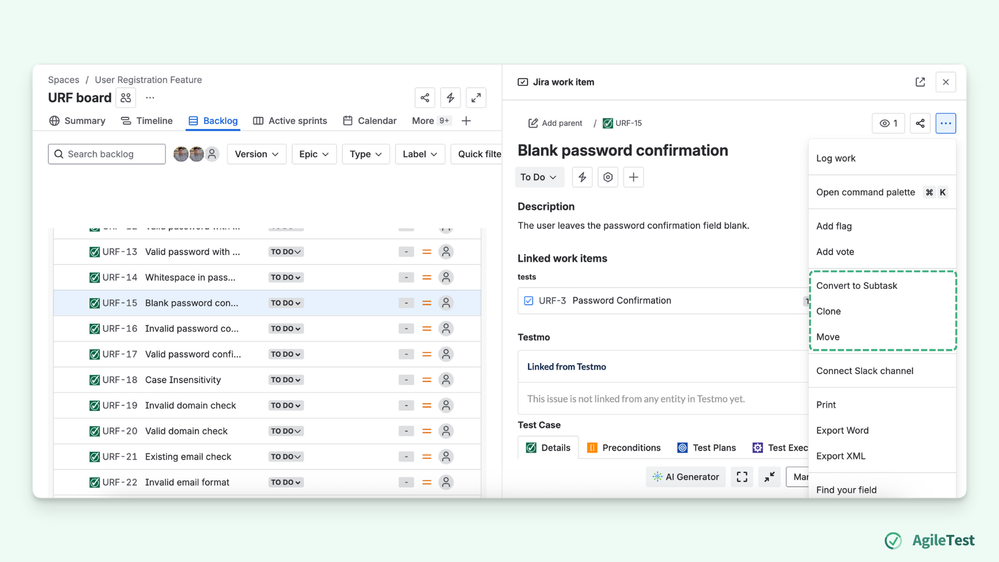The height and width of the screenshot is (562, 999).
Task: Open the To Do status dropdown in work item
Action: pos(538,177)
